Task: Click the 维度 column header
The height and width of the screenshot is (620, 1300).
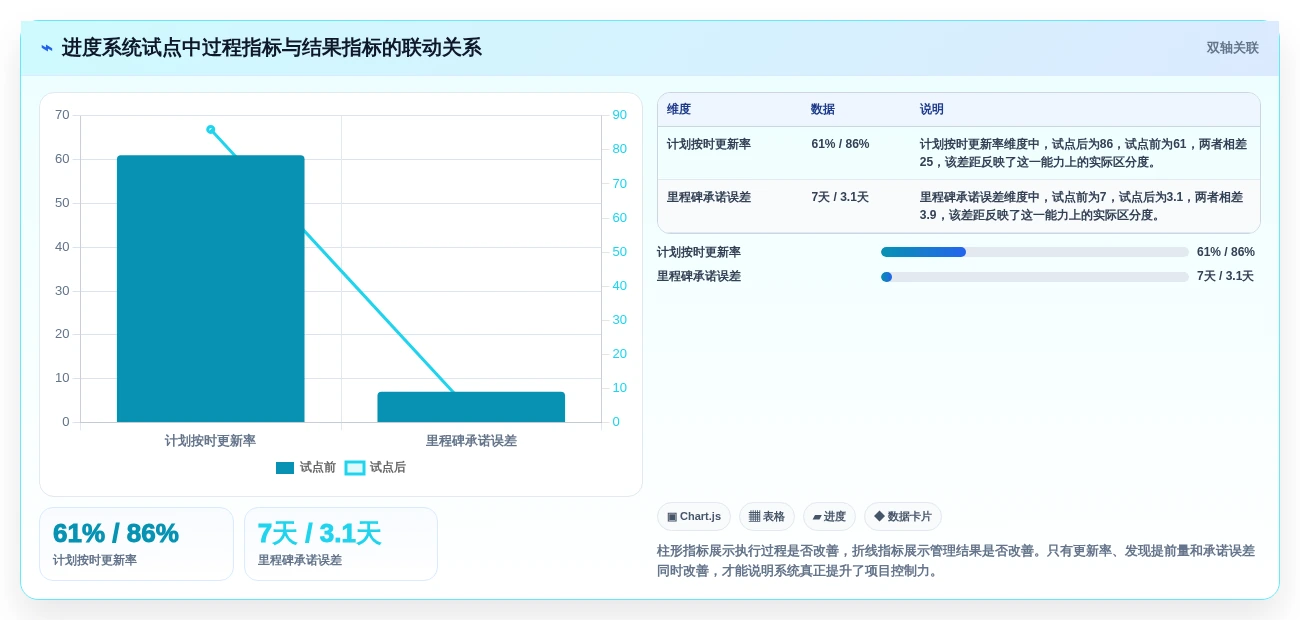Action: pos(679,109)
